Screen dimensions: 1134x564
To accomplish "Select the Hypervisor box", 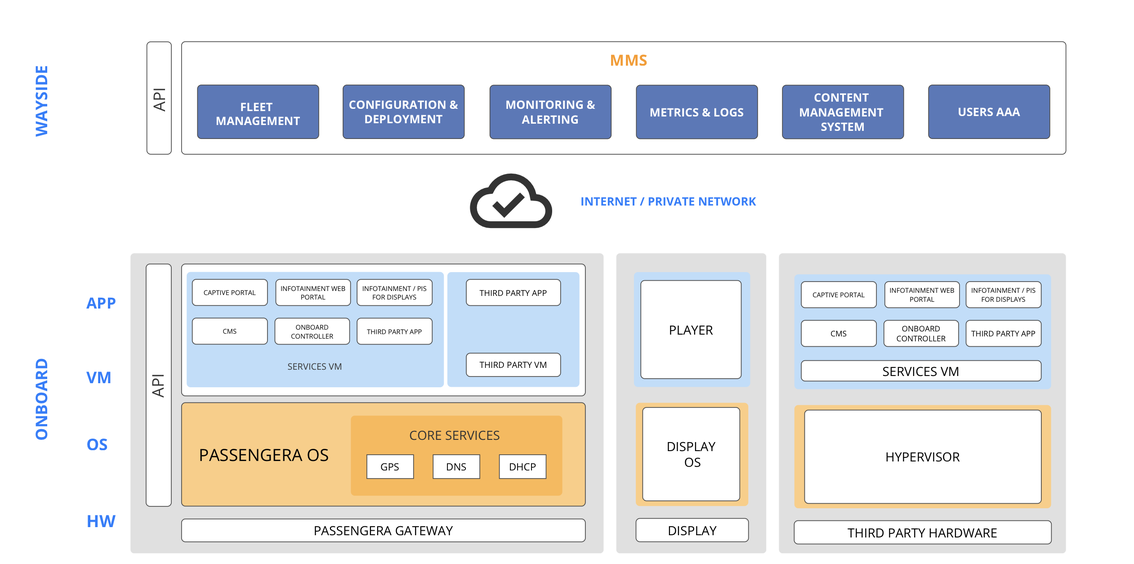I will tap(923, 457).
